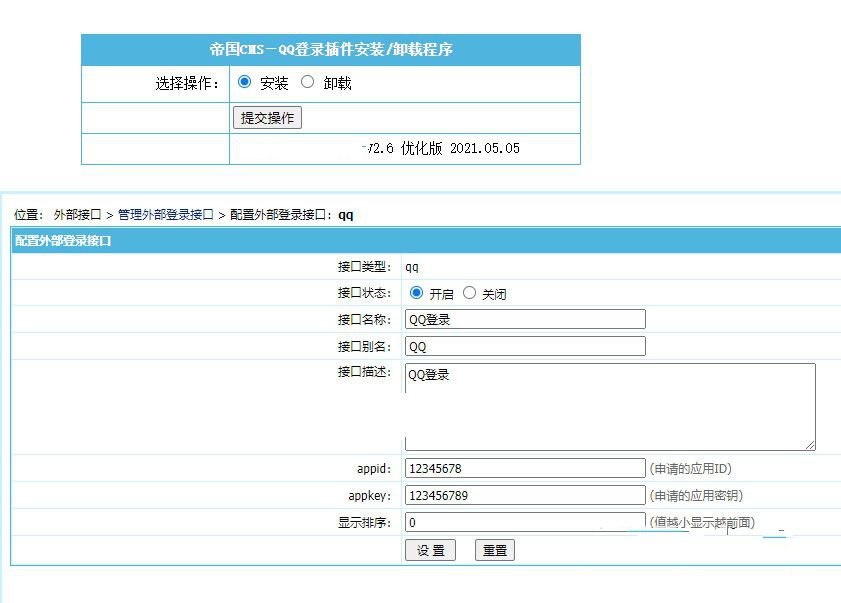
Task: Click the 显示排序 label
Action: click(x=364, y=523)
